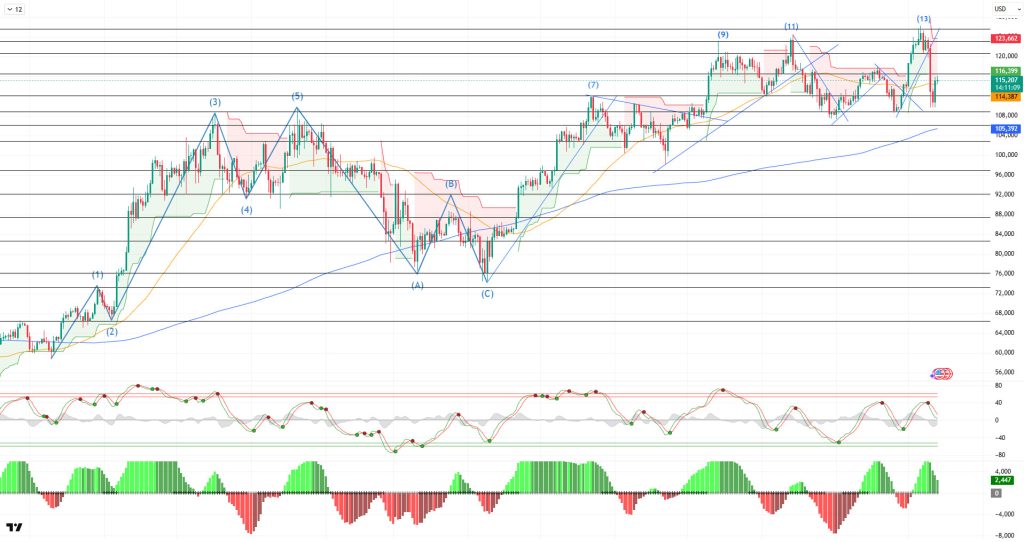Image resolution: width=1024 pixels, height=542 pixels.
Task: Select the wave label (11) on chart
Action: 791,26
